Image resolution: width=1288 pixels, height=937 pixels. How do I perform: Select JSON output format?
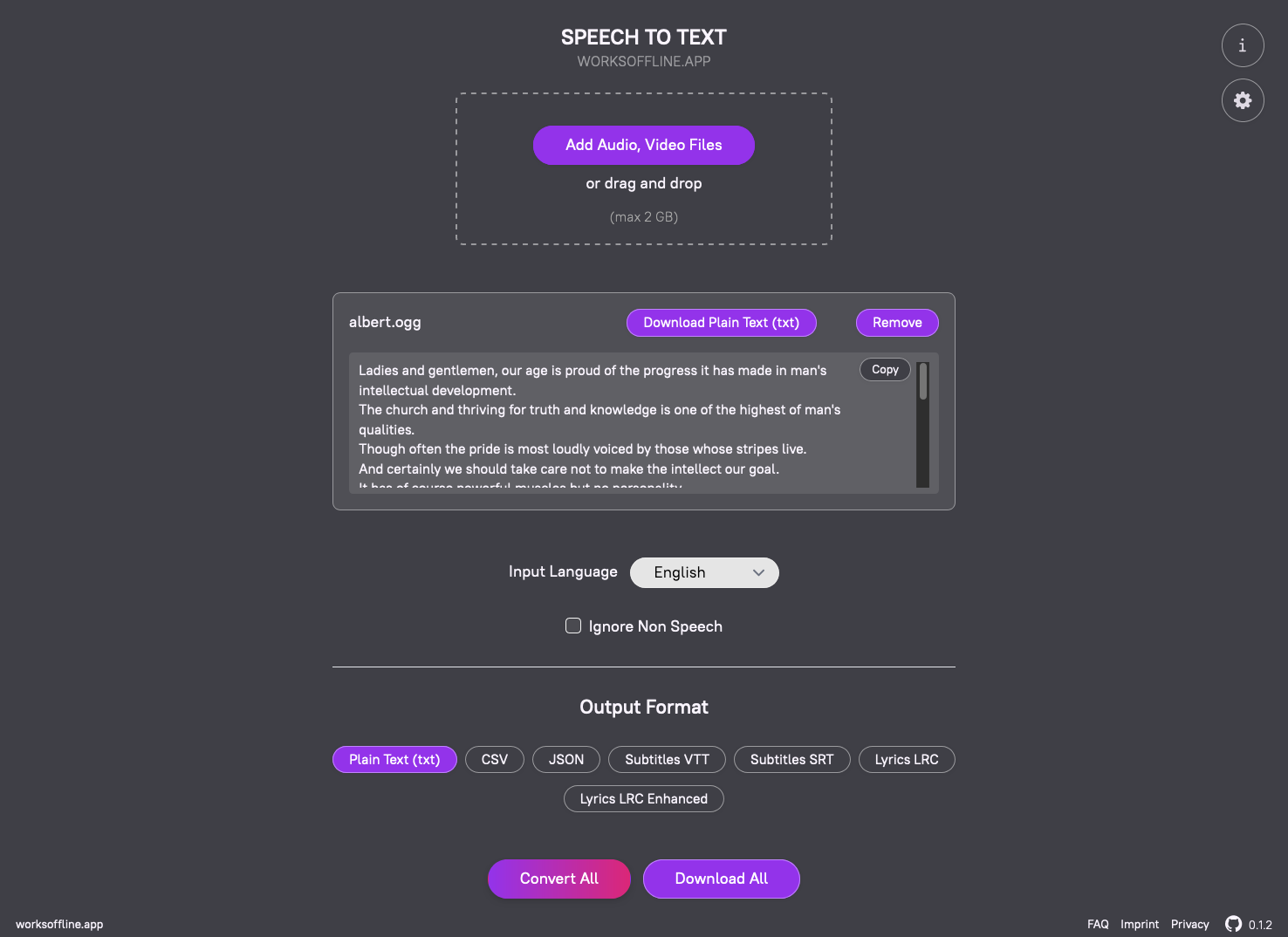pyautogui.click(x=566, y=759)
